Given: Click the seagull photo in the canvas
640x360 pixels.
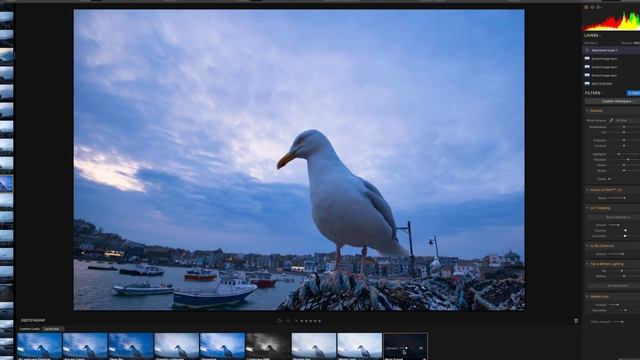Looking at the screenshot, I should pyautogui.click(x=299, y=160).
